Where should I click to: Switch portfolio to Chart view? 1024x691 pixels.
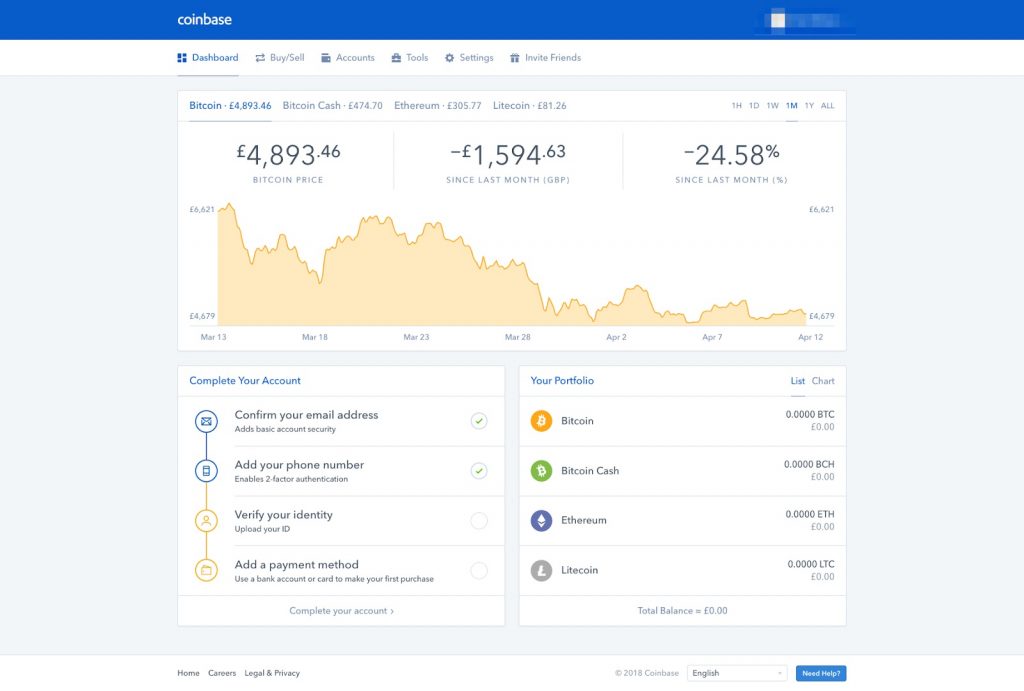click(x=823, y=381)
